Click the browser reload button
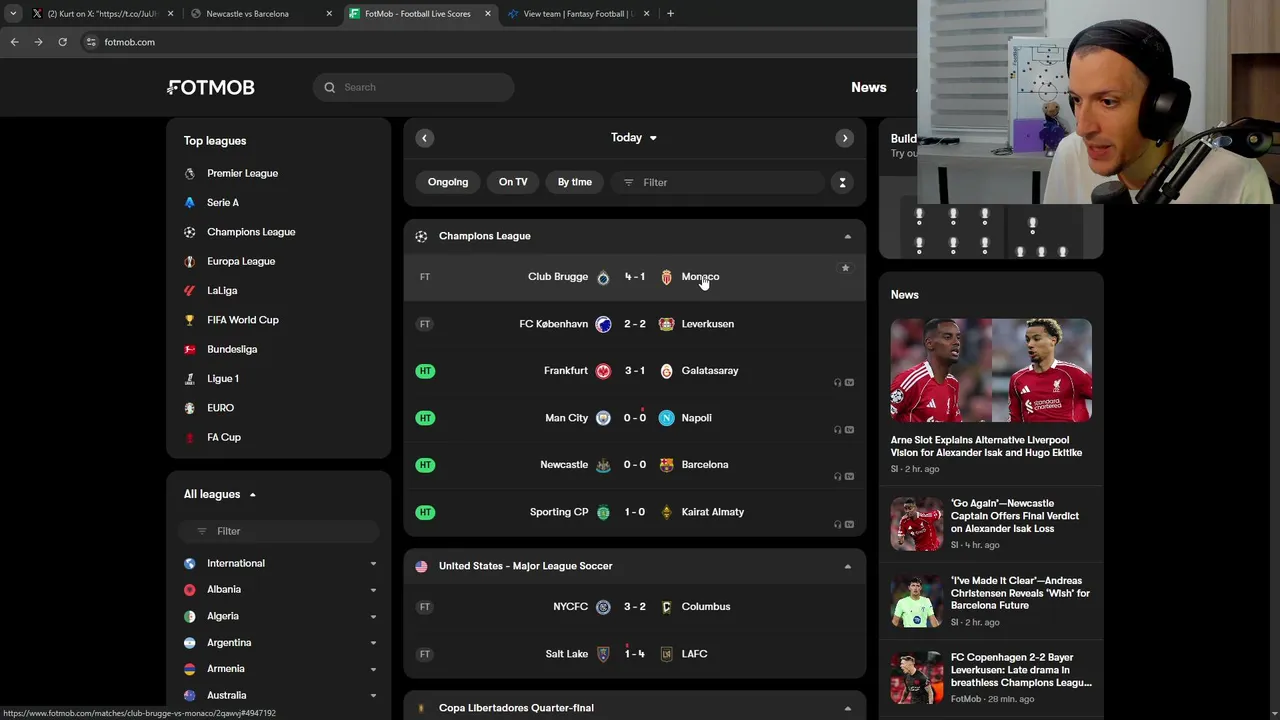The image size is (1280, 720). pos(62,42)
